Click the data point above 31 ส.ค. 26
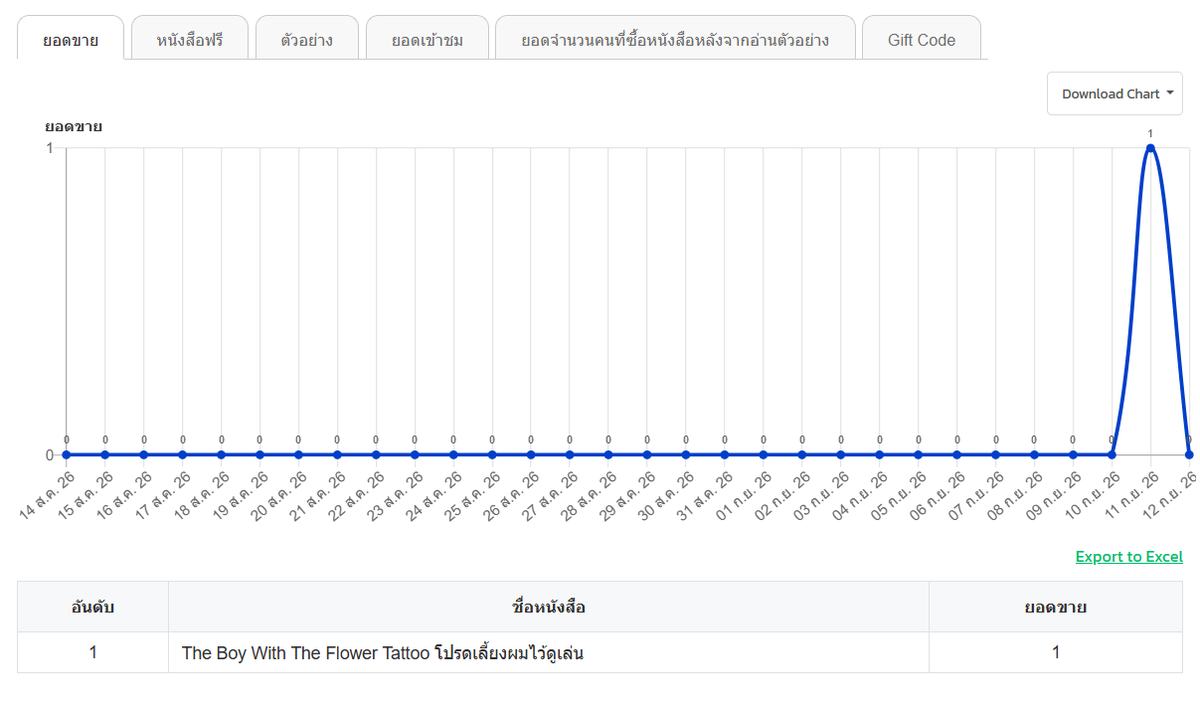Screen dimensions: 1200x708 (724, 455)
